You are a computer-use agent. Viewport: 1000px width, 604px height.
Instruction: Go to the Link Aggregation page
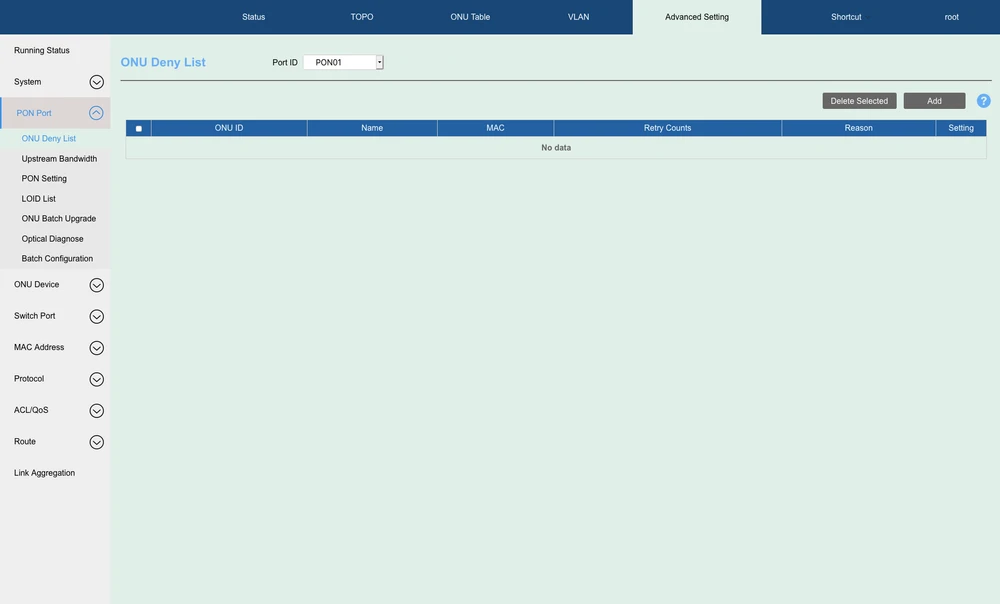(x=44, y=473)
